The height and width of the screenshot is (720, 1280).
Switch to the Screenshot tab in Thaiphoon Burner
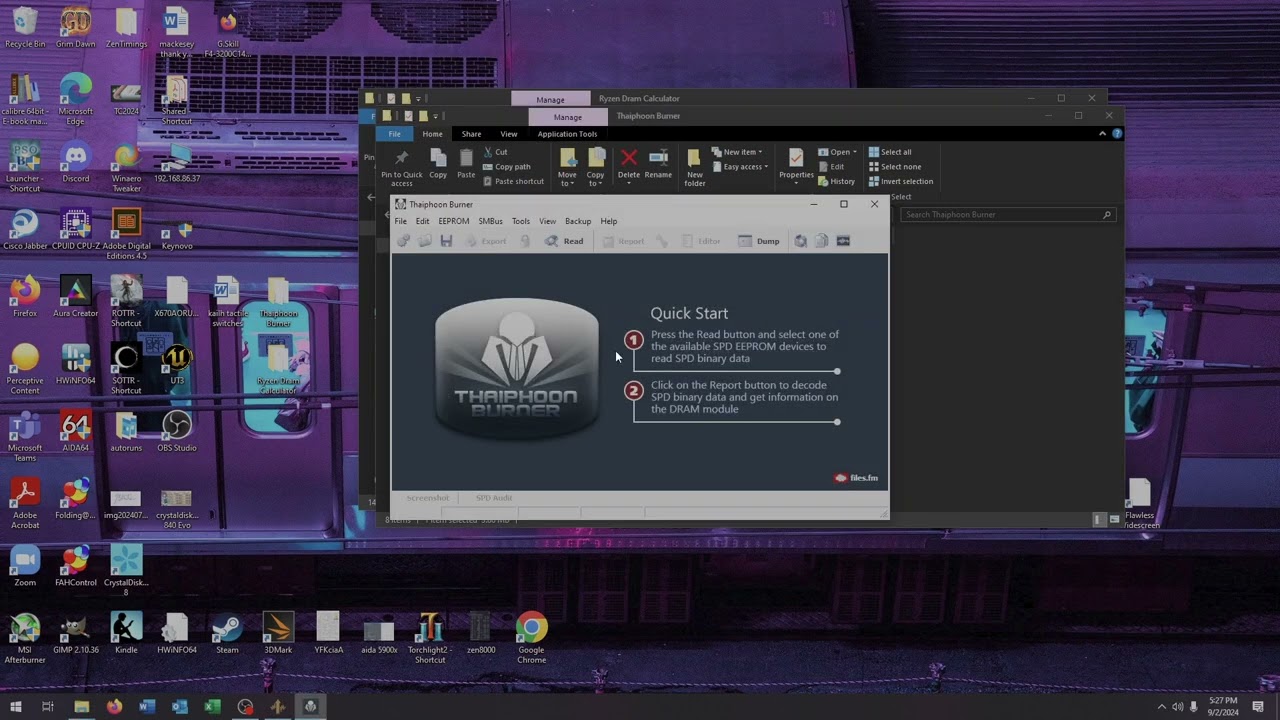428,498
